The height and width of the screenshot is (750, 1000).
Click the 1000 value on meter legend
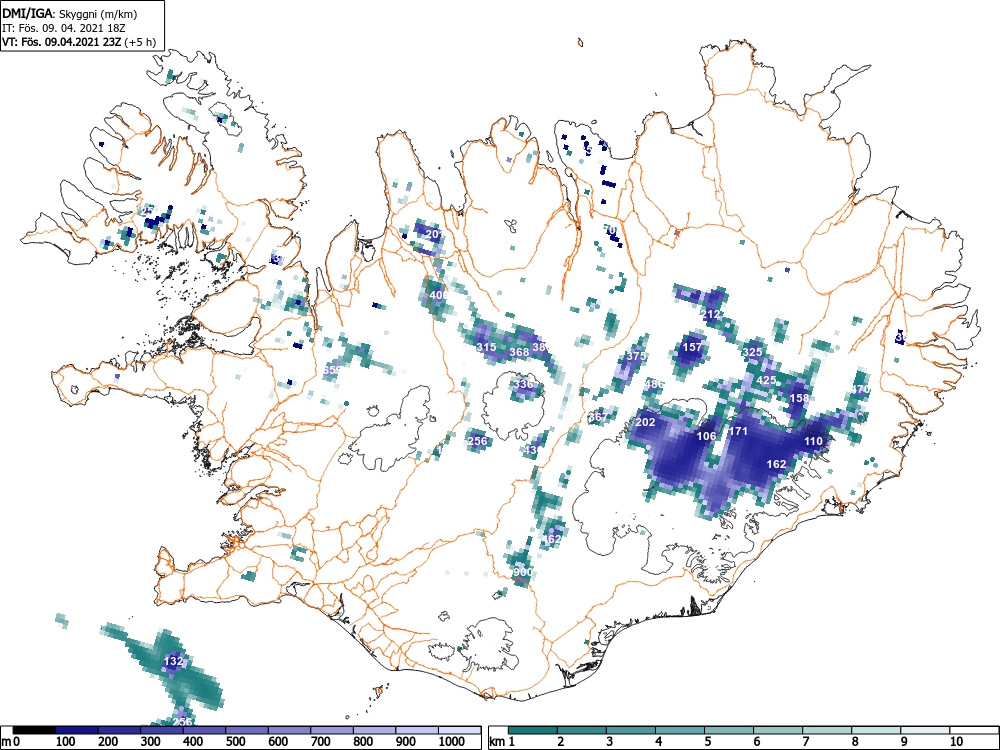click(452, 742)
